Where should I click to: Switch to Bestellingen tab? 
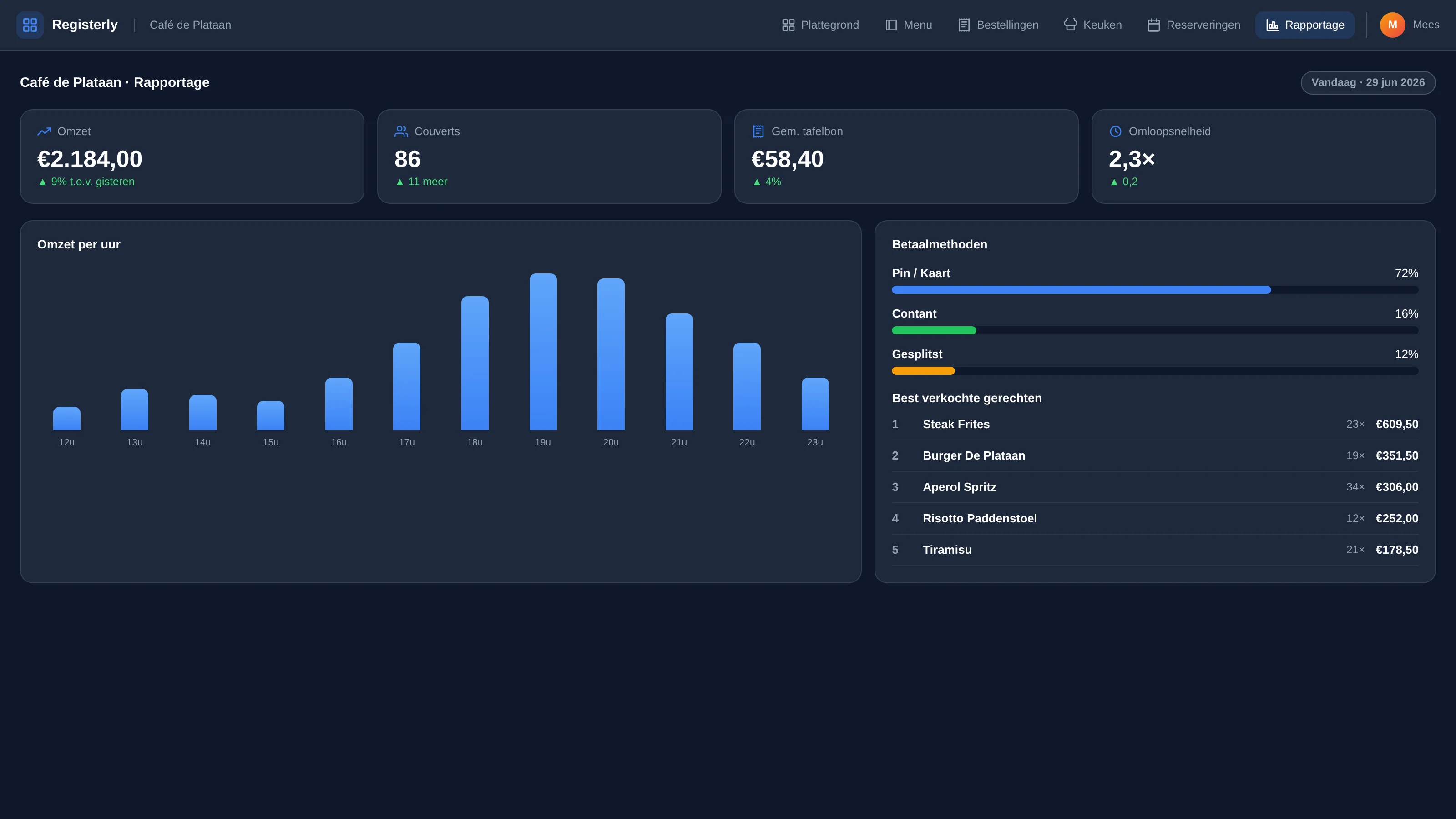pos(998,25)
